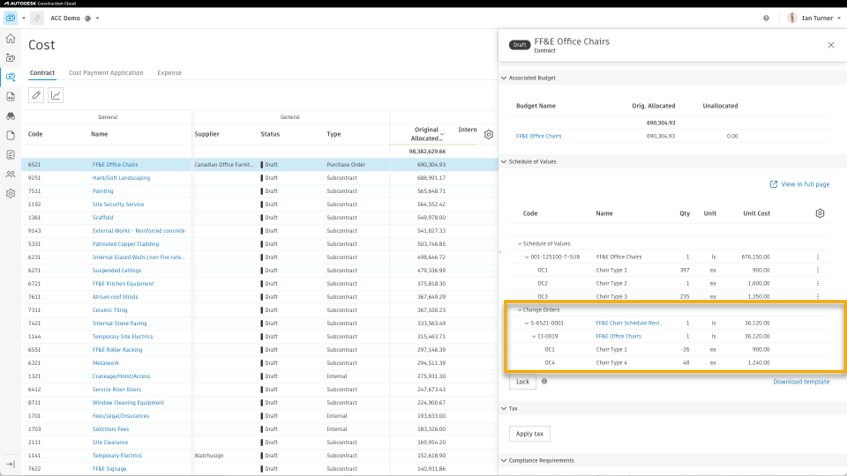The image size is (847, 476).
Task: Open the Hard/Soft Landscaping contract
Action: point(121,178)
